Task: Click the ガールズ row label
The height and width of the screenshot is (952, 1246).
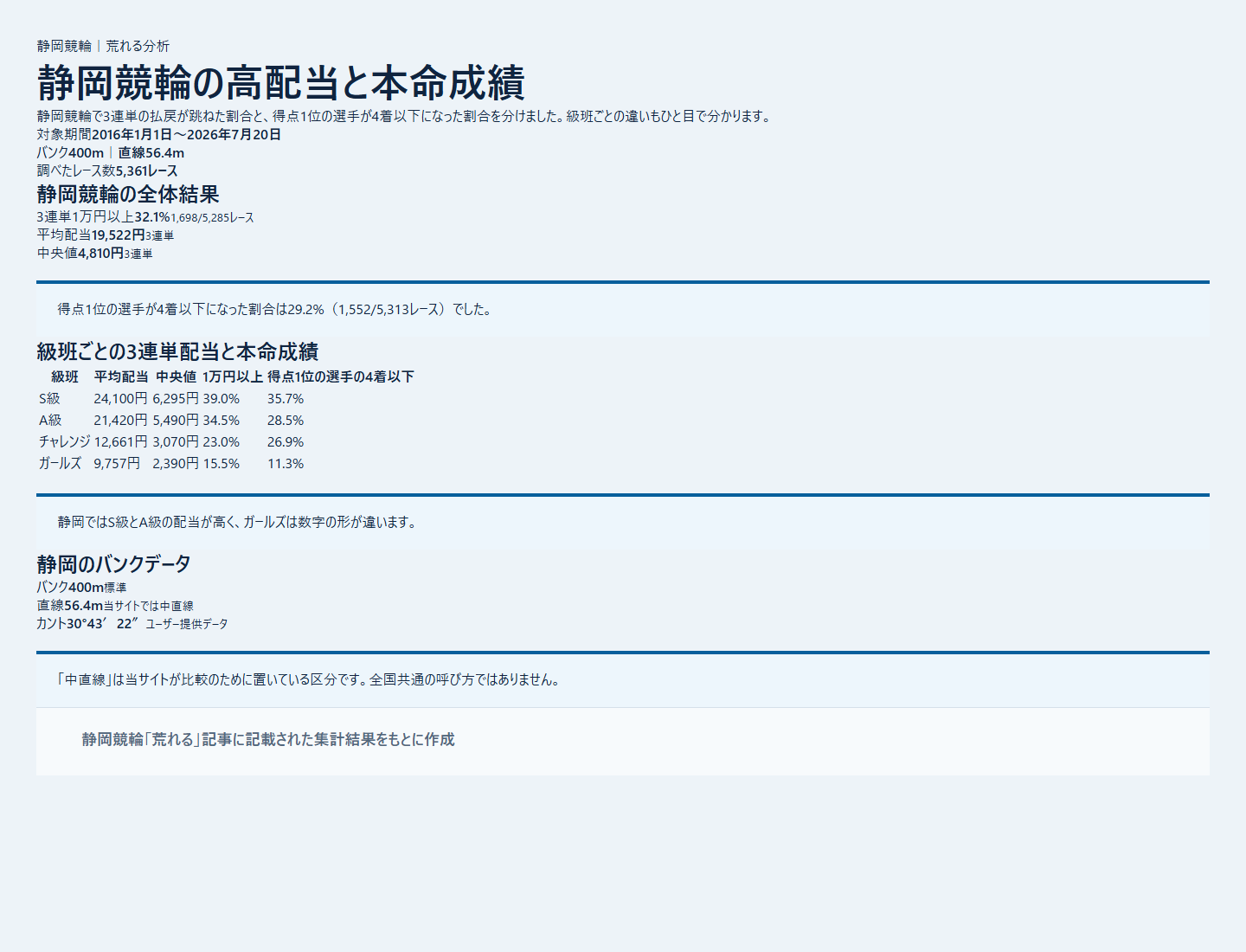Action: [61, 464]
